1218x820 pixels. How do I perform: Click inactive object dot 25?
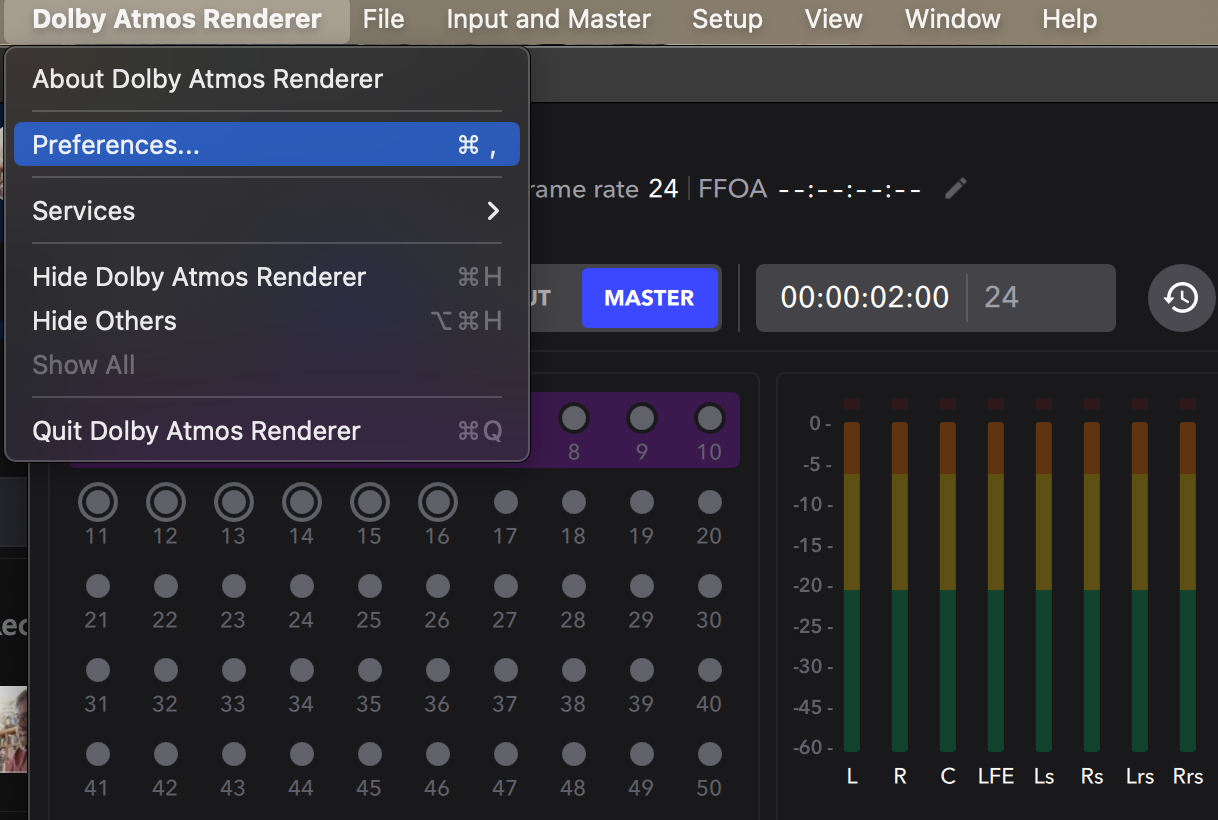click(x=369, y=586)
